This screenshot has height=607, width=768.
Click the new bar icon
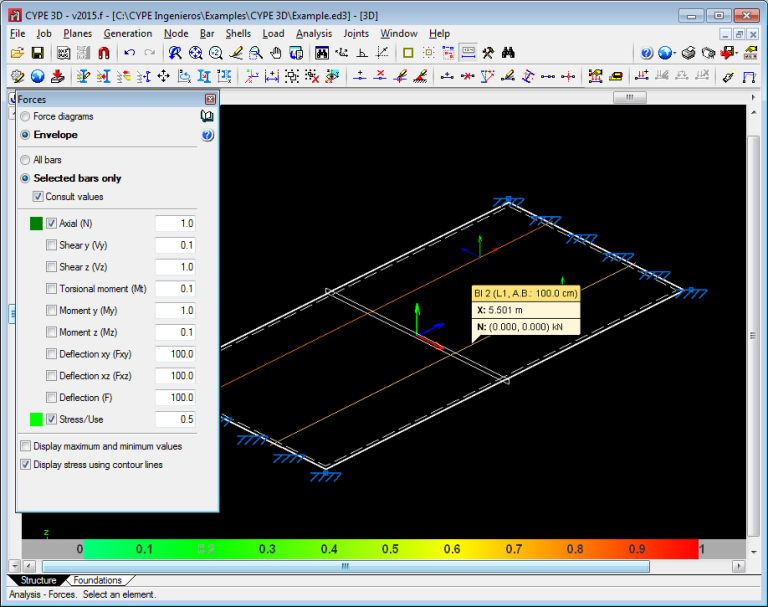click(x=447, y=76)
